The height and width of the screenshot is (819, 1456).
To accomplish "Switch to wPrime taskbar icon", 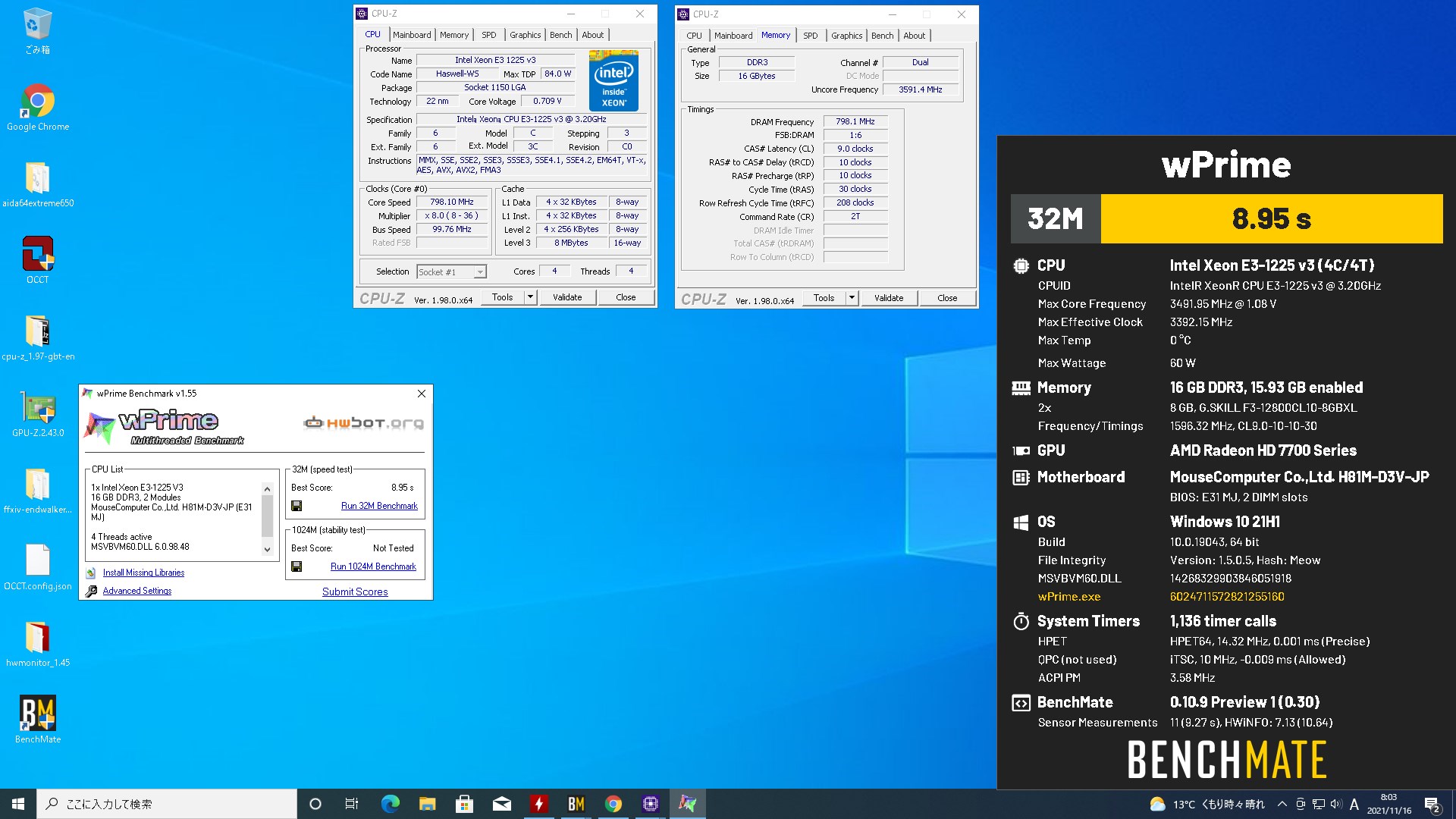I will pos(687,804).
